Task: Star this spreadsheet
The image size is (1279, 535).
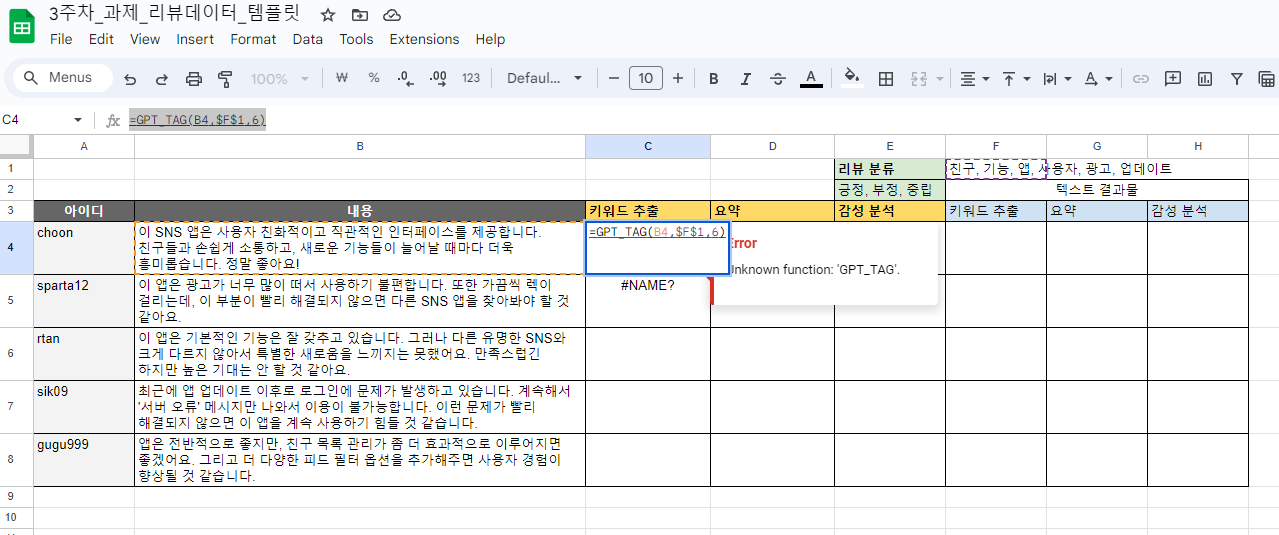Action: coord(328,15)
